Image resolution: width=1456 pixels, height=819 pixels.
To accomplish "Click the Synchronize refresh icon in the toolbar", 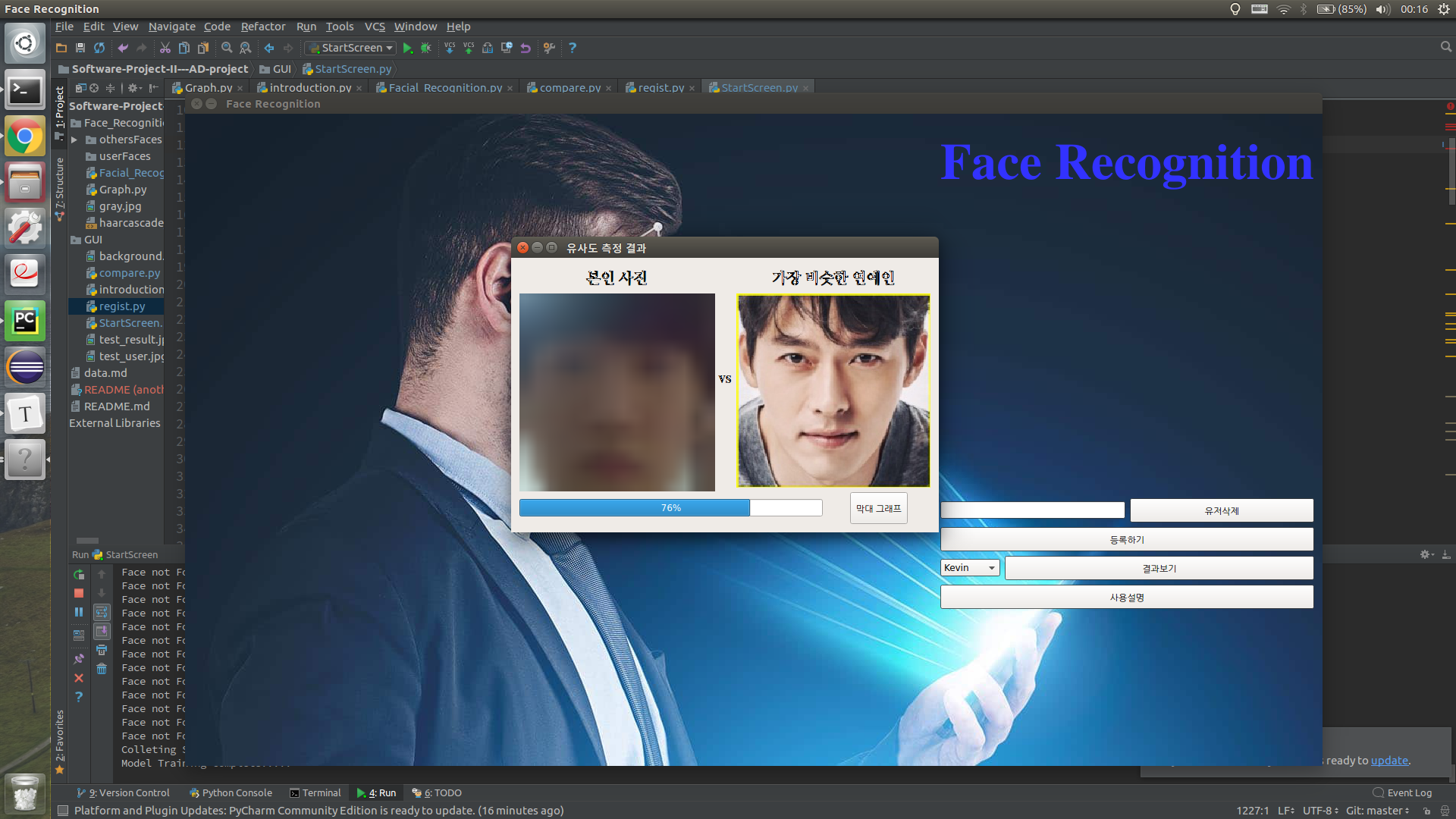I will point(99,48).
